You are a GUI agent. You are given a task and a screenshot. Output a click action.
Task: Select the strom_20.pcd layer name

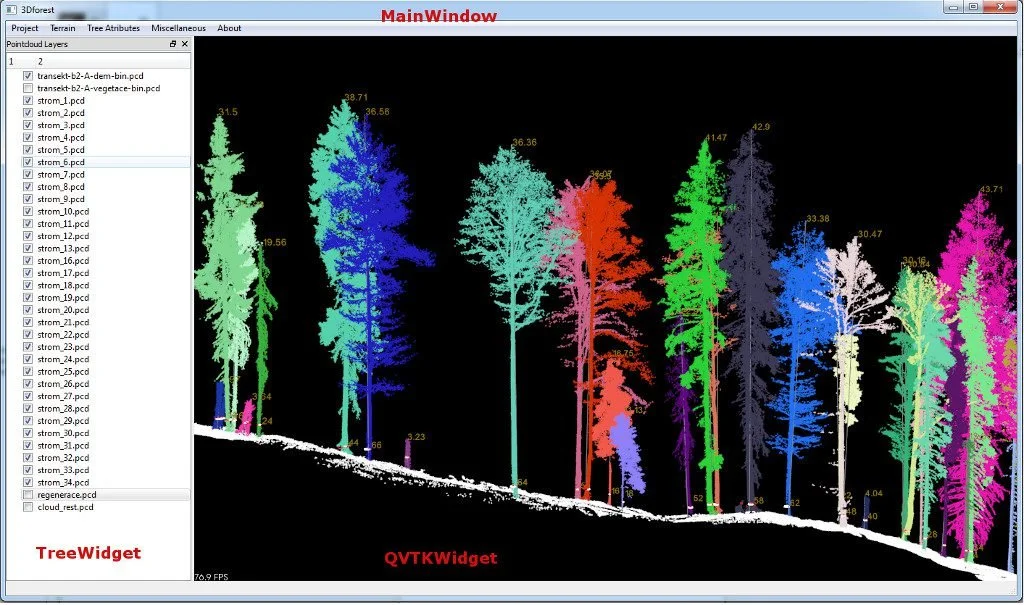point(63,310)
